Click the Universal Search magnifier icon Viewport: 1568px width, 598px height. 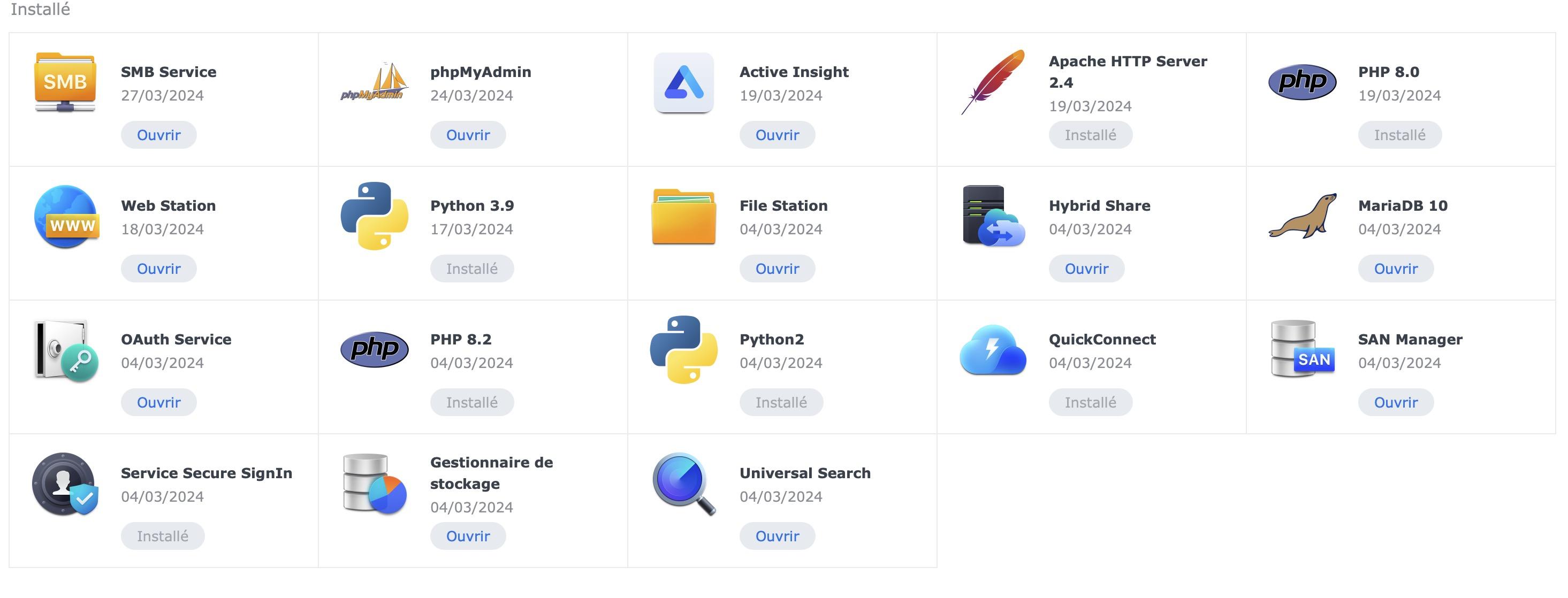coord(683,484)
